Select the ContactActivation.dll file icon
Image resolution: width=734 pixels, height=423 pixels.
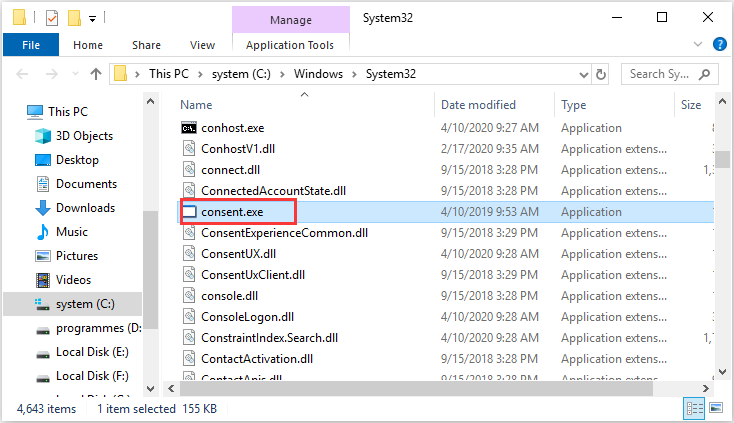pyautogui.click(x=189, y=359)
